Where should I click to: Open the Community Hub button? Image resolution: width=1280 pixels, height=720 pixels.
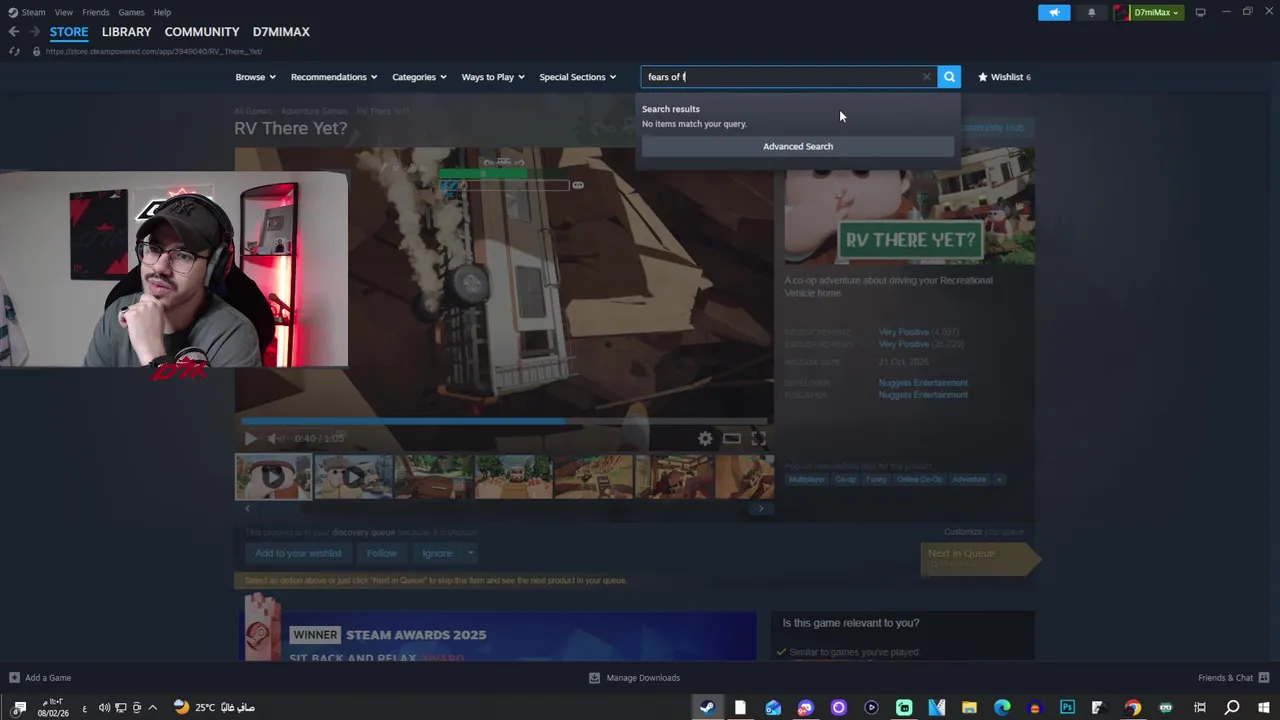991,127
